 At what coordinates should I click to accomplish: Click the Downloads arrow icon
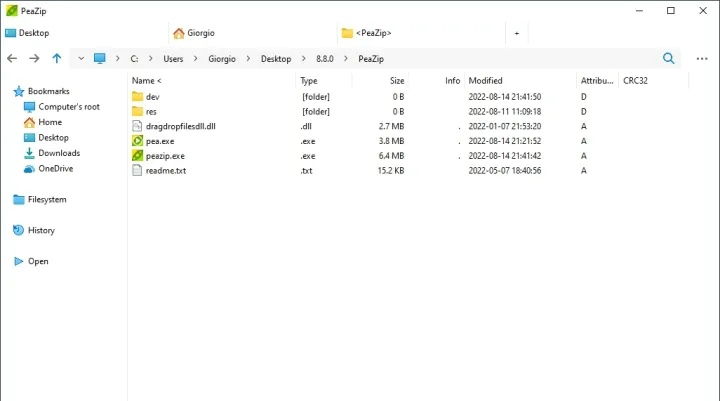click(29, 153)
